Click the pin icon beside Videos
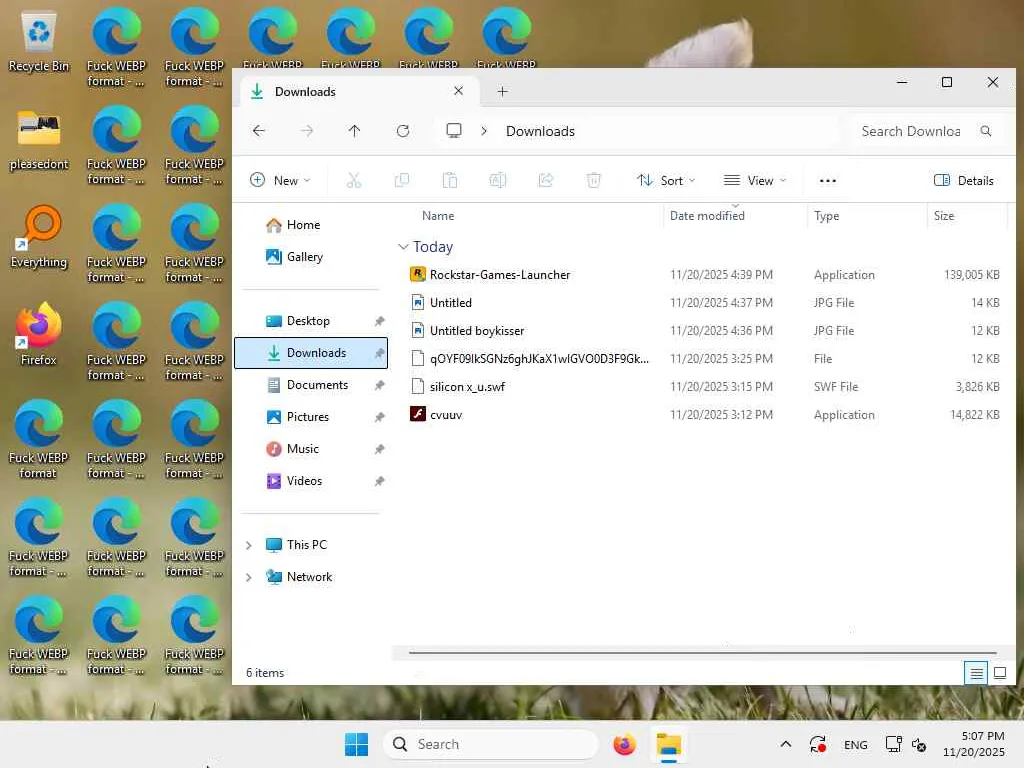The width and height of the screenshot is (1024, 768). (x=379, y=481)
